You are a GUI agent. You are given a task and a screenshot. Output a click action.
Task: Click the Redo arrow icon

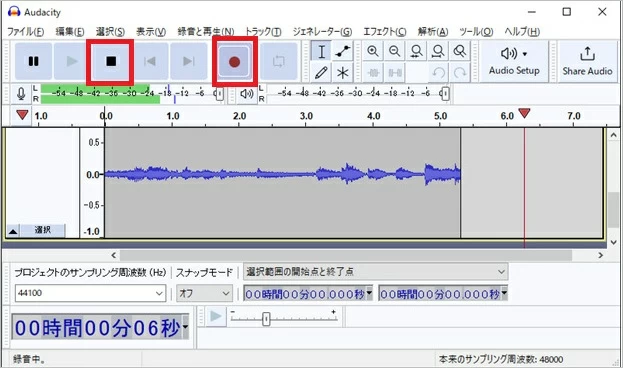460,72
